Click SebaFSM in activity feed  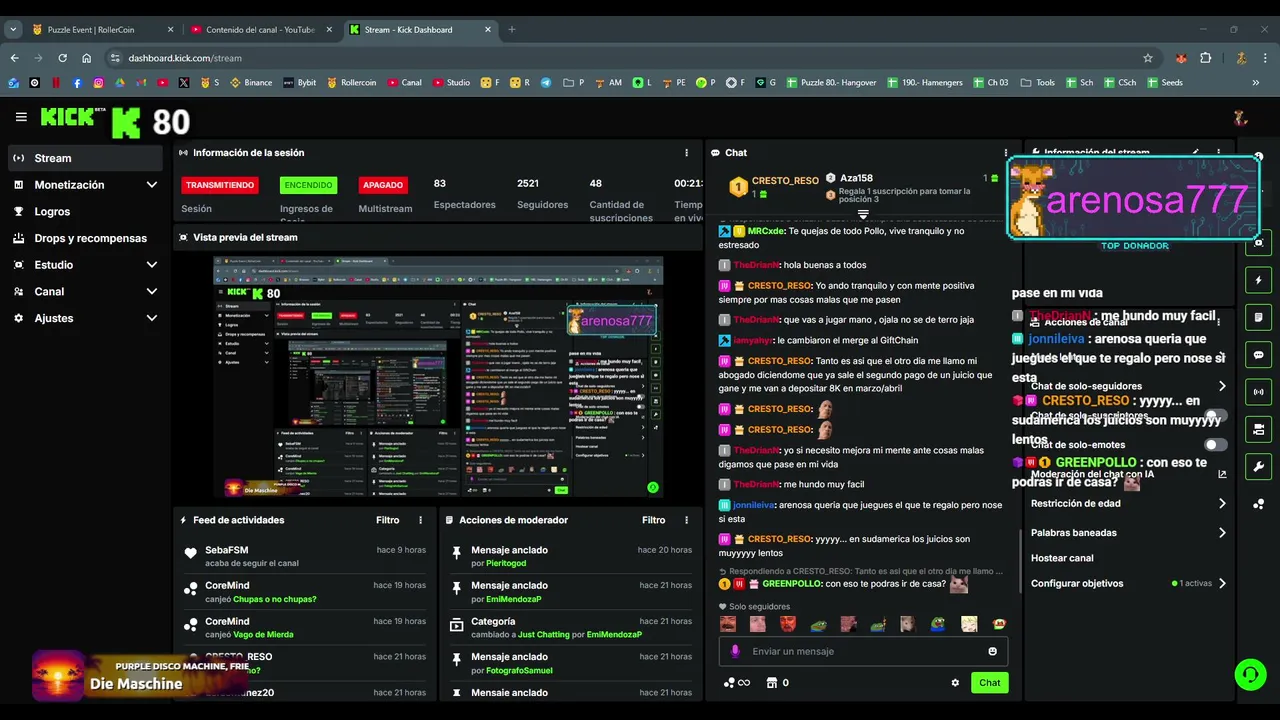(x=226, y=550)
